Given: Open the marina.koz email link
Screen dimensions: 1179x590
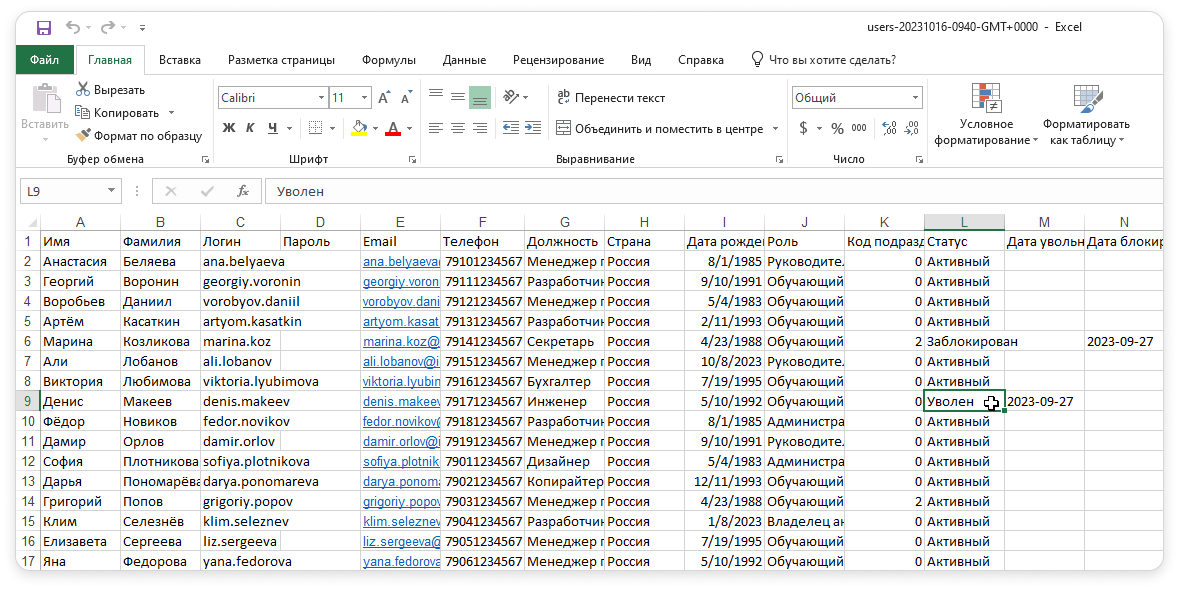Looking at the screenshot, I should 402,341.
